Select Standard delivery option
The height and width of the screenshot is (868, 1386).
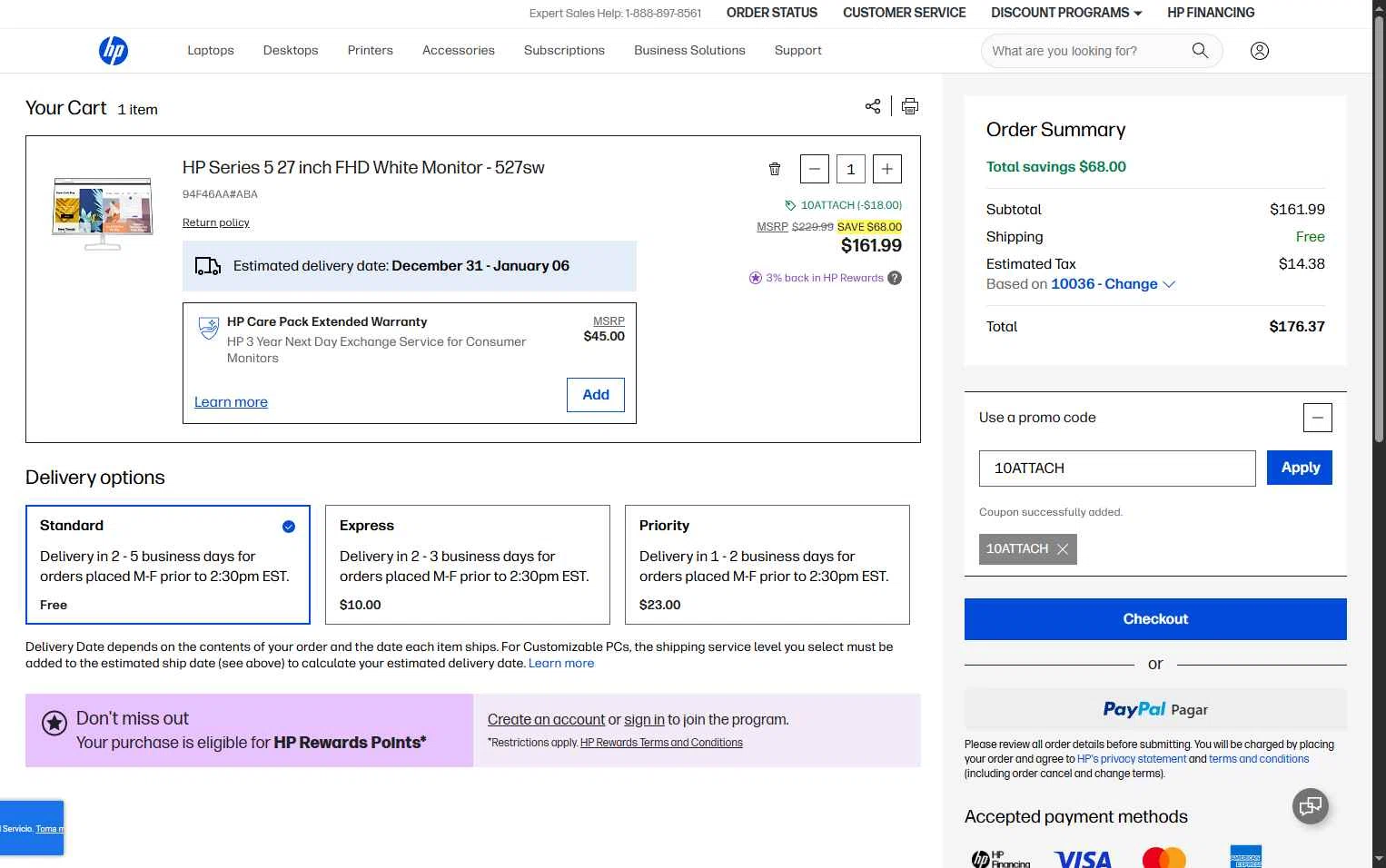click(x=168, y=565)
